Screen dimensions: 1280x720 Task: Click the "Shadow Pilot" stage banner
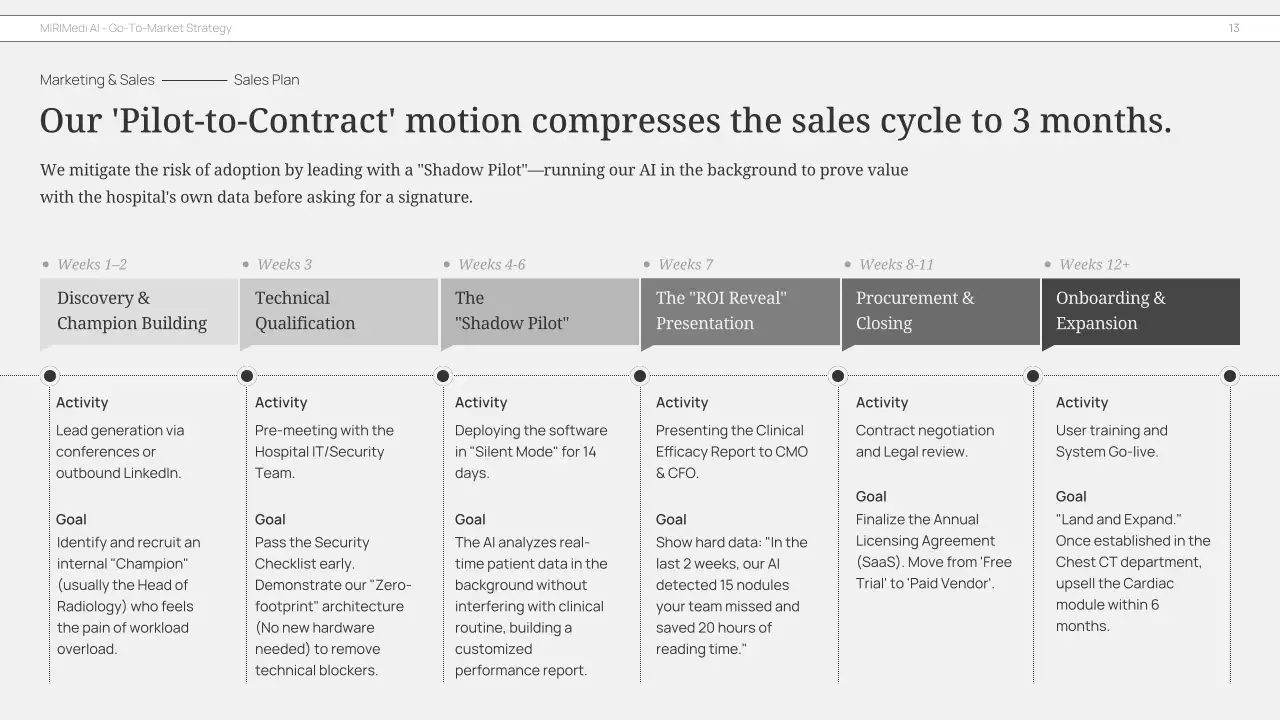click(x=539, y=311)
